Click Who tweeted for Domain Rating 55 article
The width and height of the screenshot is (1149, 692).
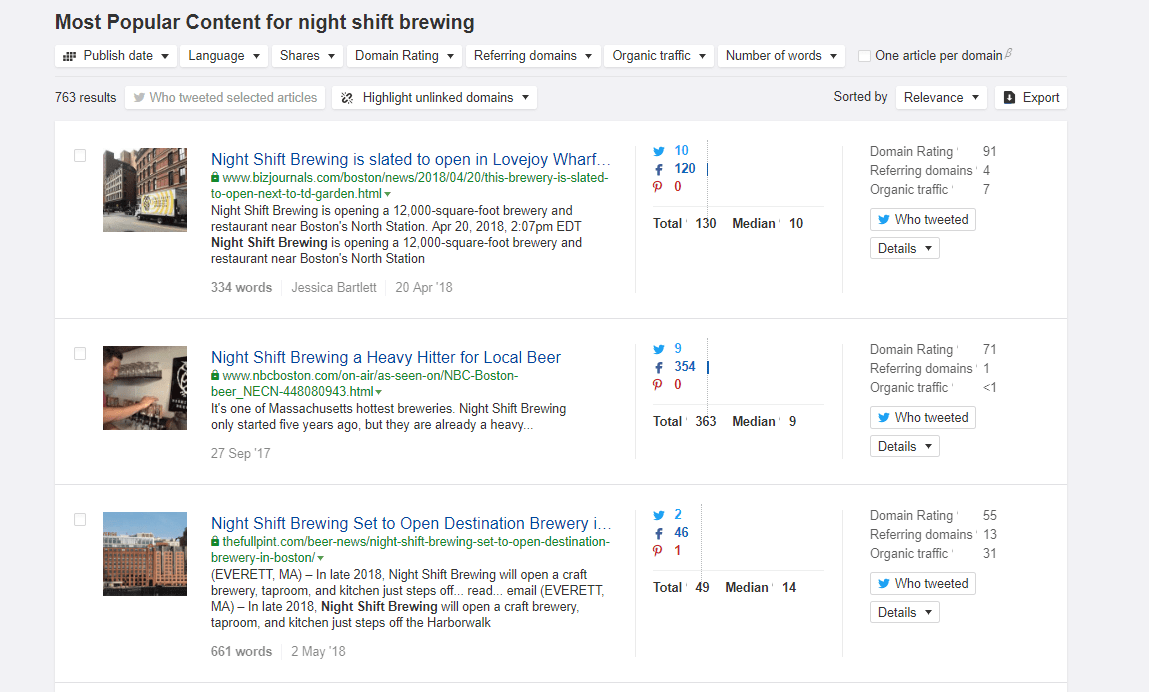[x=923, y=584]
